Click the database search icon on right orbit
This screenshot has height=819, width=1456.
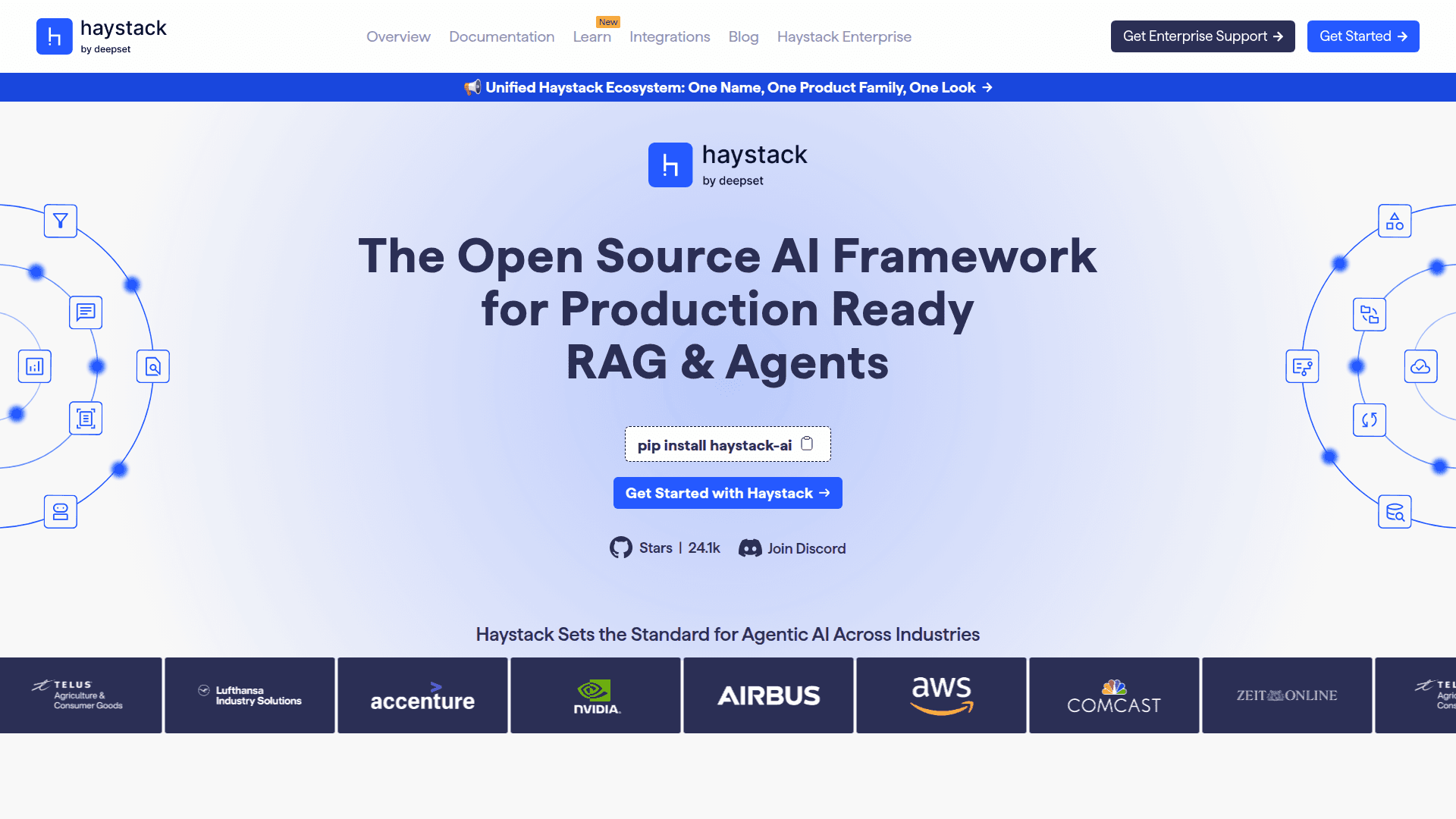point(1395,513)
